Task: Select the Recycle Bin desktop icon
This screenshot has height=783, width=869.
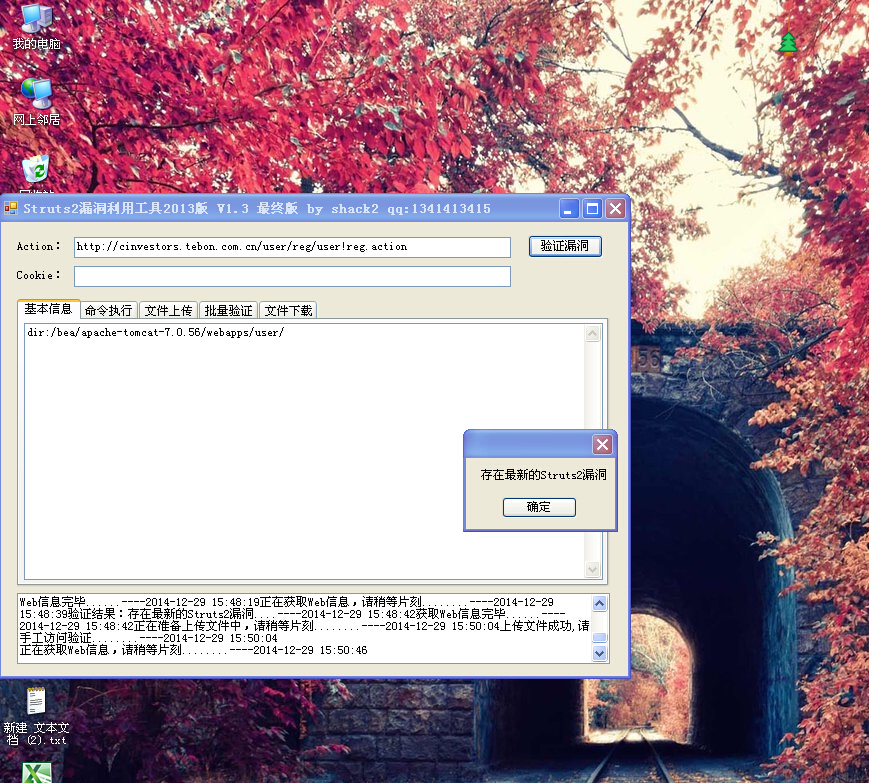Action: click(37, 171)
